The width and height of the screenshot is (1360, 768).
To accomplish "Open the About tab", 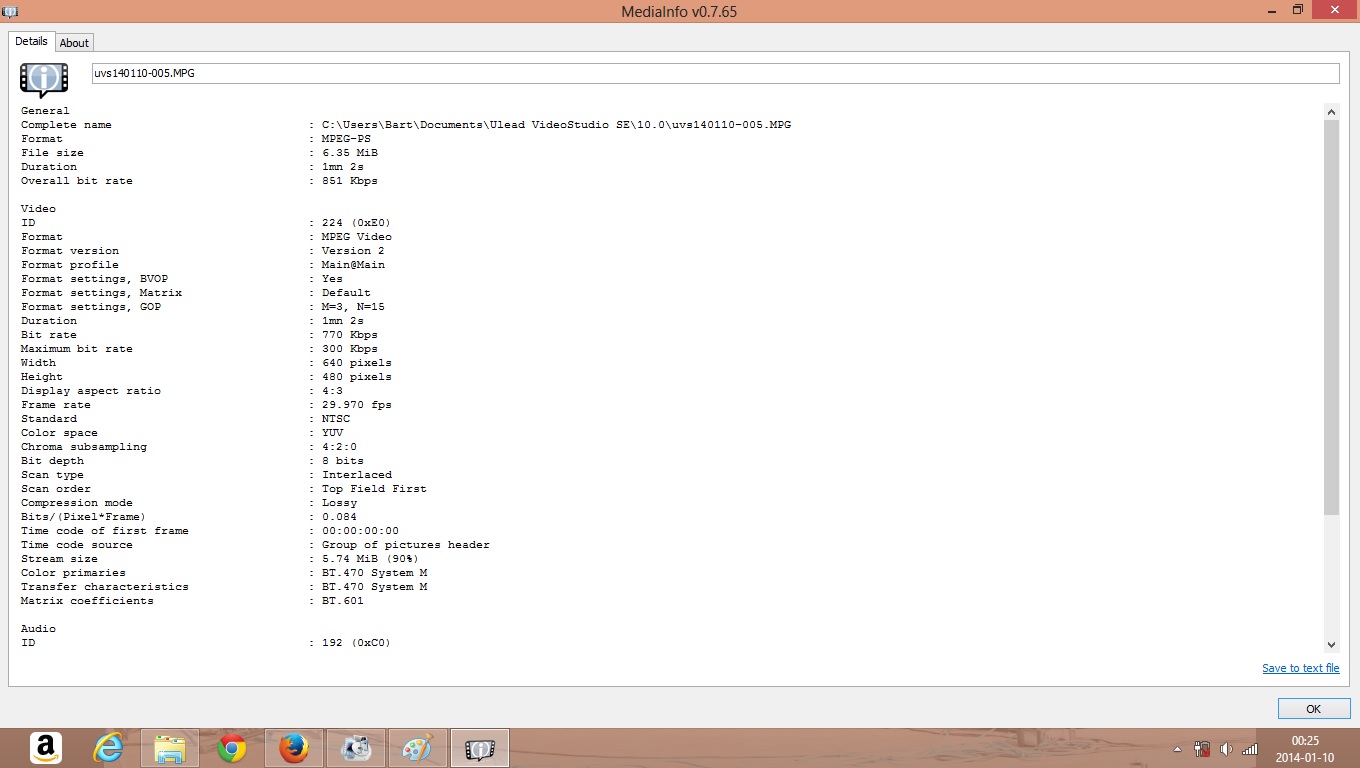I will (x=74, y=43).
